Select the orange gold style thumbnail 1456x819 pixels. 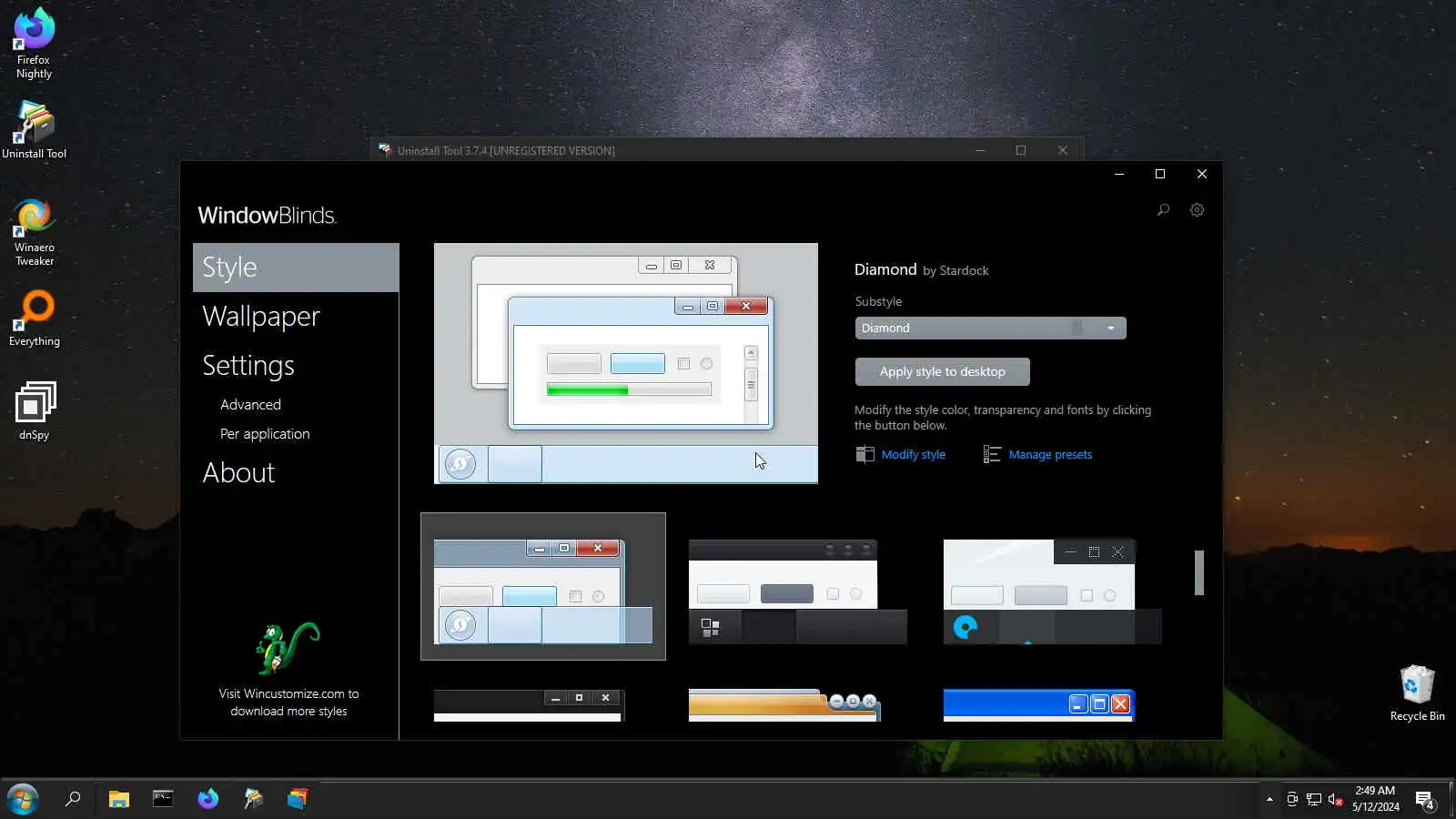click(x=784, y=705)
